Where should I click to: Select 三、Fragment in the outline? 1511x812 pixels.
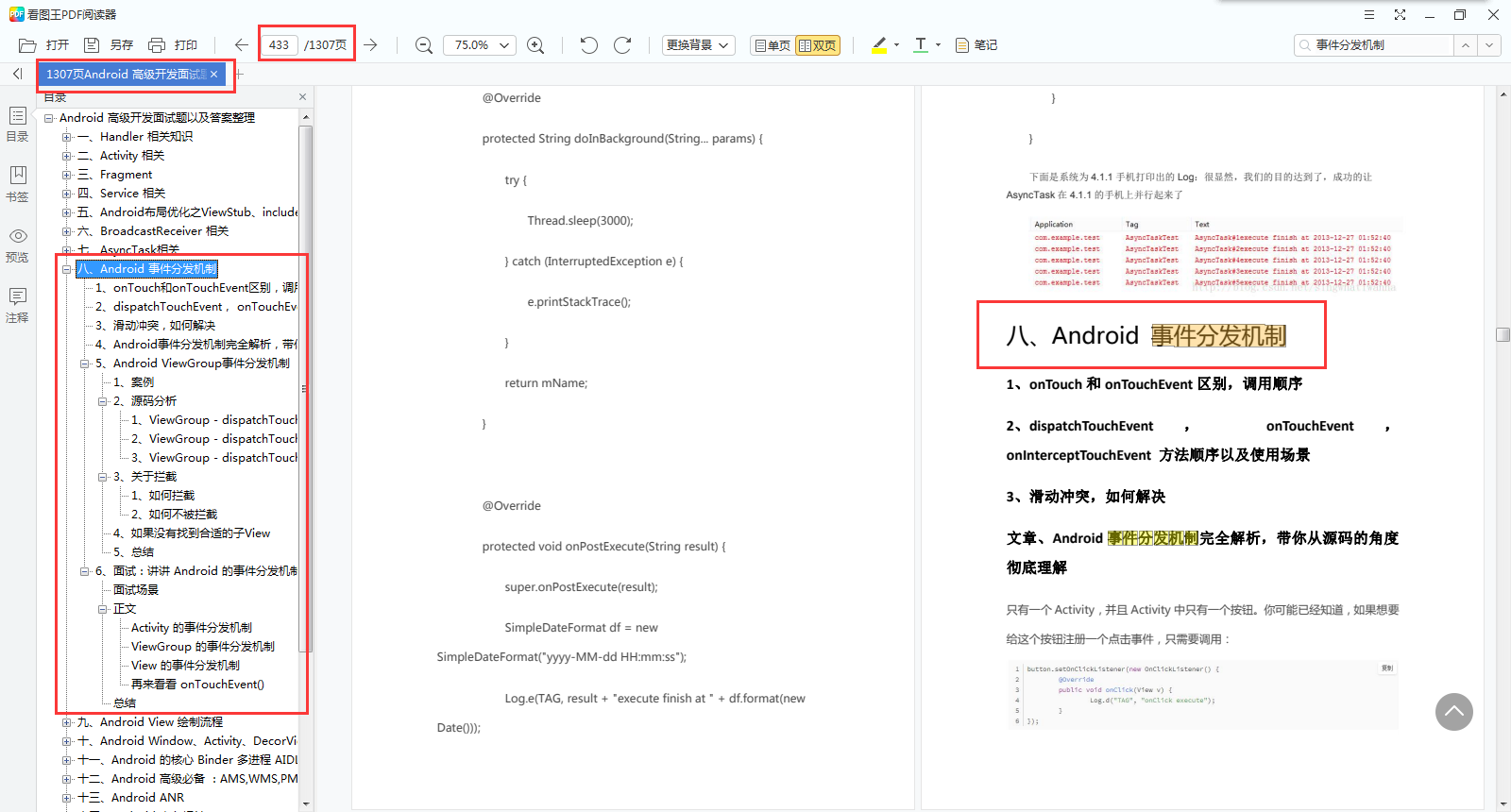(x=114, y=175)
